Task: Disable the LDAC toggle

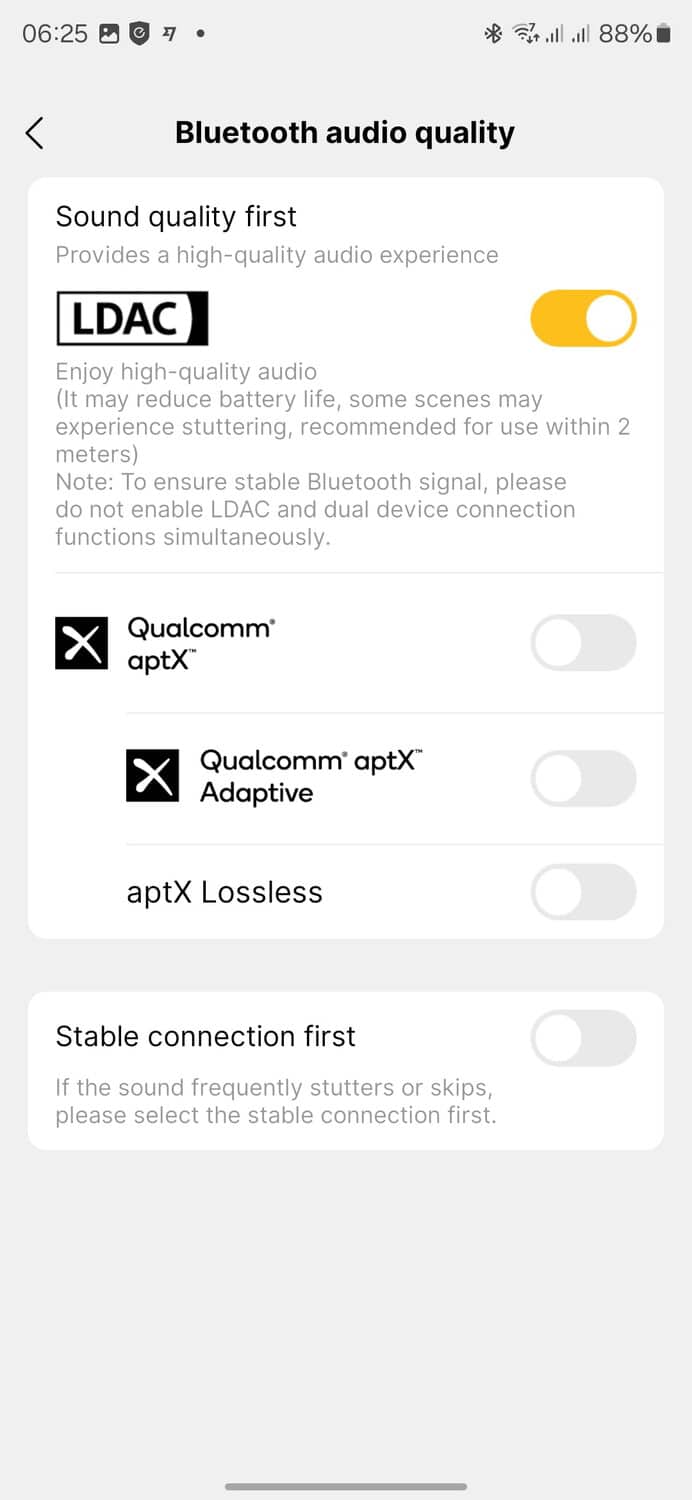Action: pyautogui.click(x=583, y=319)
